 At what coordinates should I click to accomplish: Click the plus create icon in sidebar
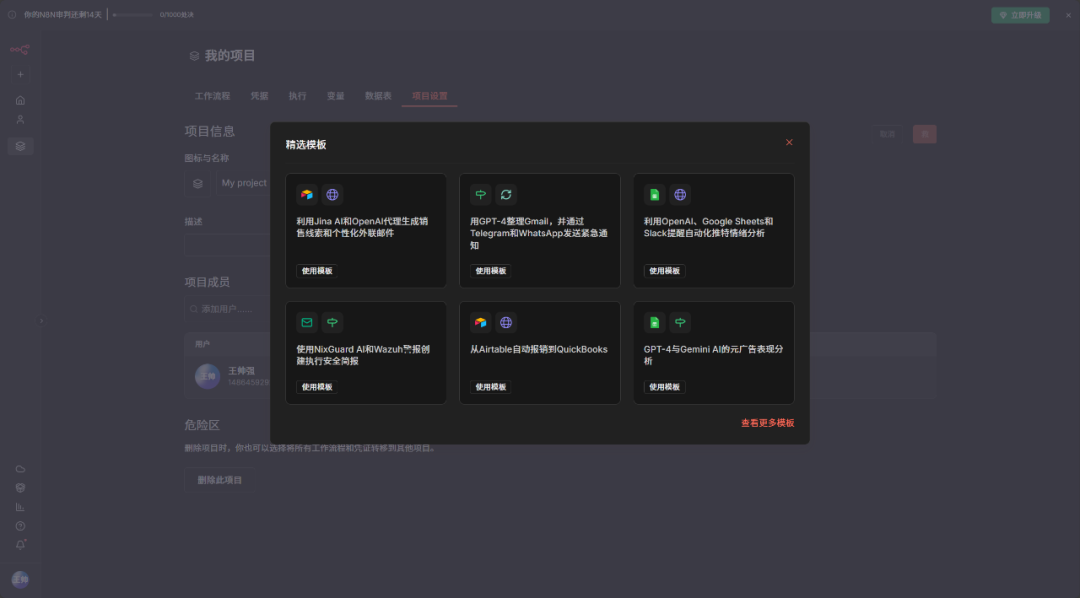(20, 74)
